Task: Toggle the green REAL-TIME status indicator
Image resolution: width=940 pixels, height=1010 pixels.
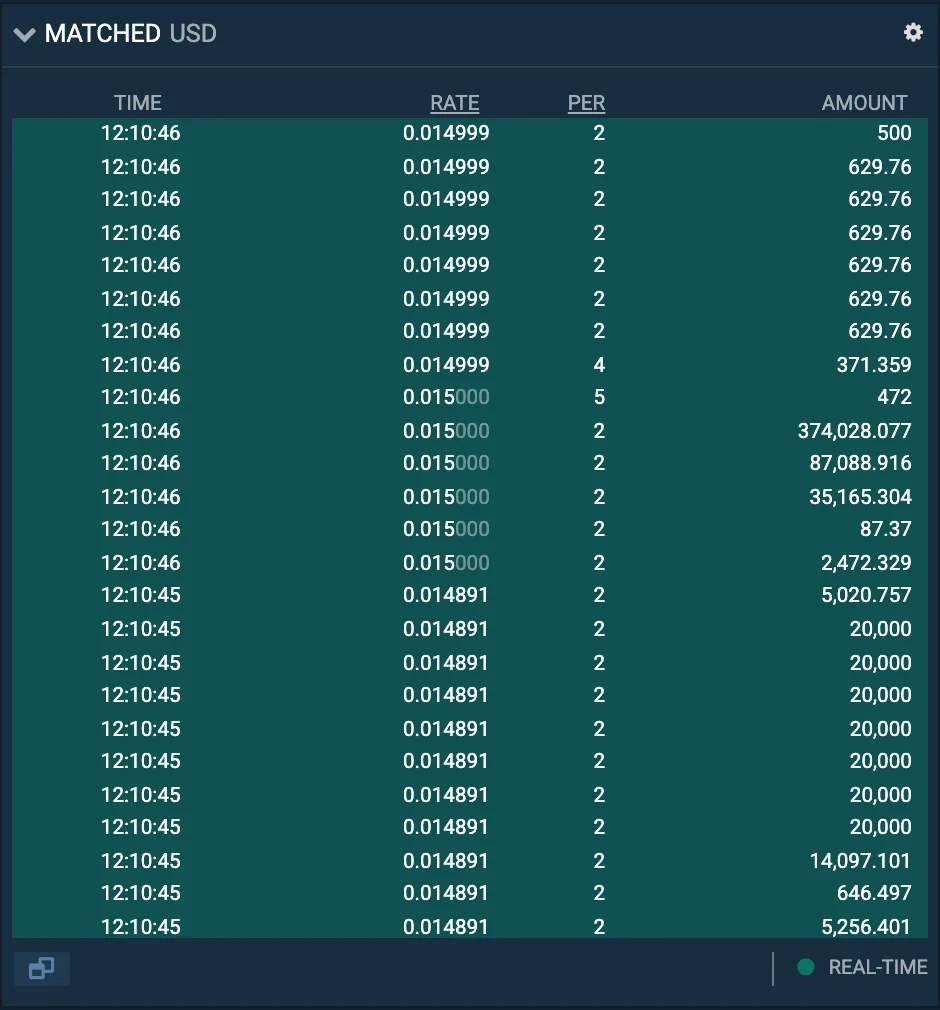Action: (805, 967)
